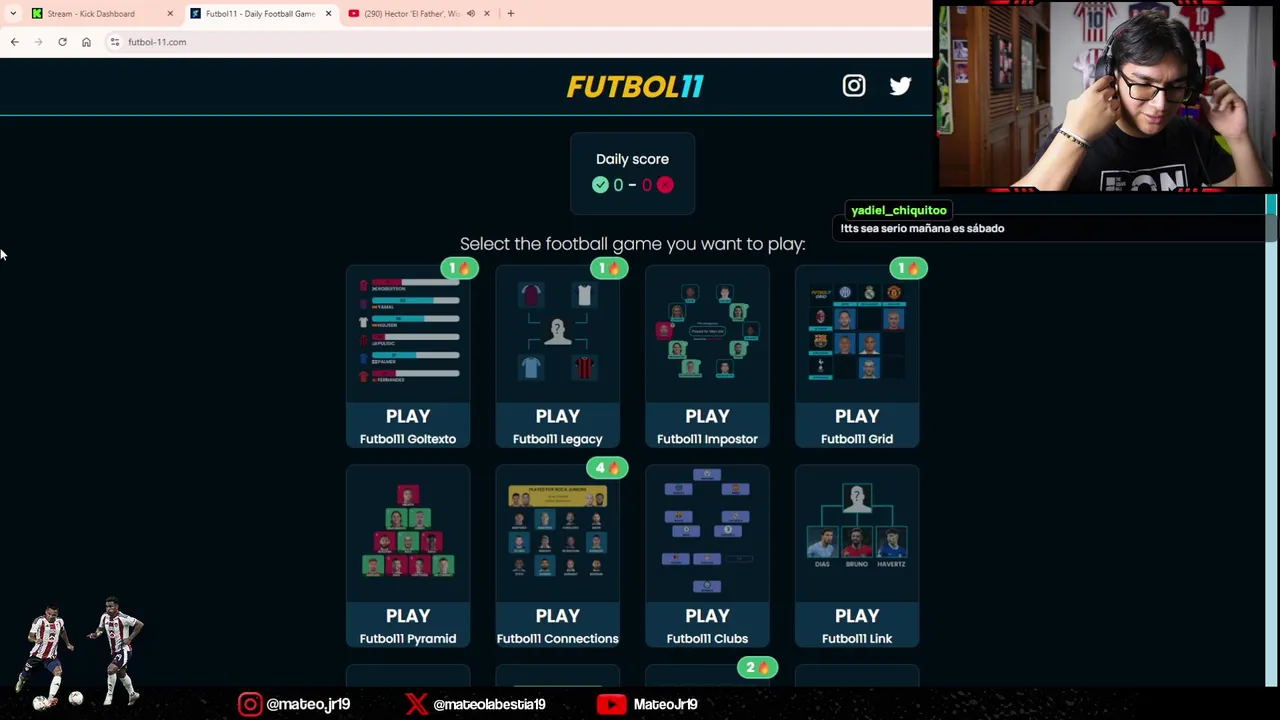Click the futbol-11.com address bar

pyautogui.click(x=520, y=42)
